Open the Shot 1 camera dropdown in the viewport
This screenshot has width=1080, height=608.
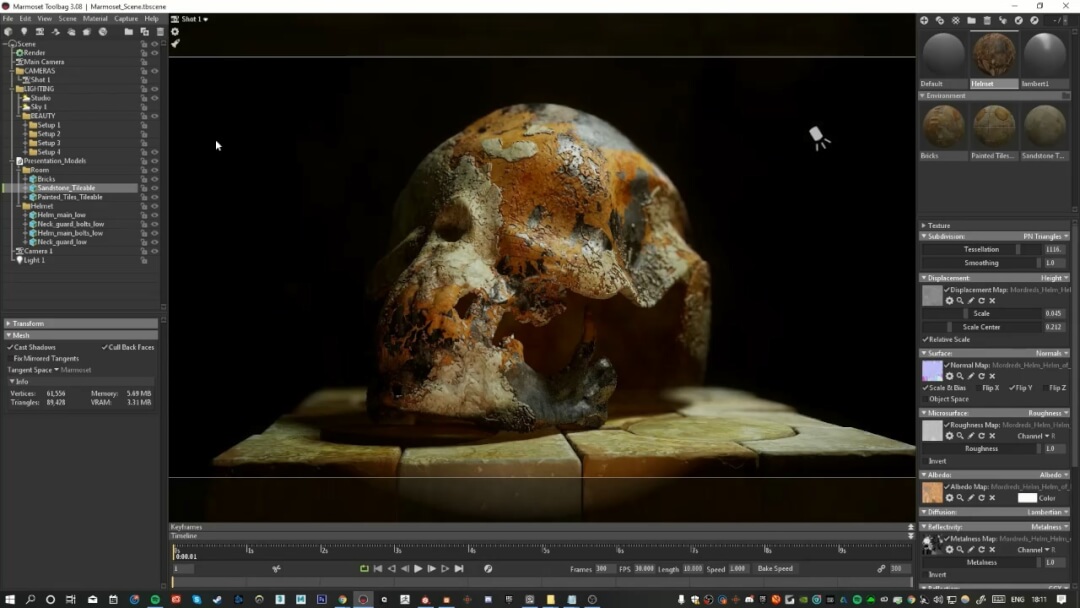coord(190,19)
